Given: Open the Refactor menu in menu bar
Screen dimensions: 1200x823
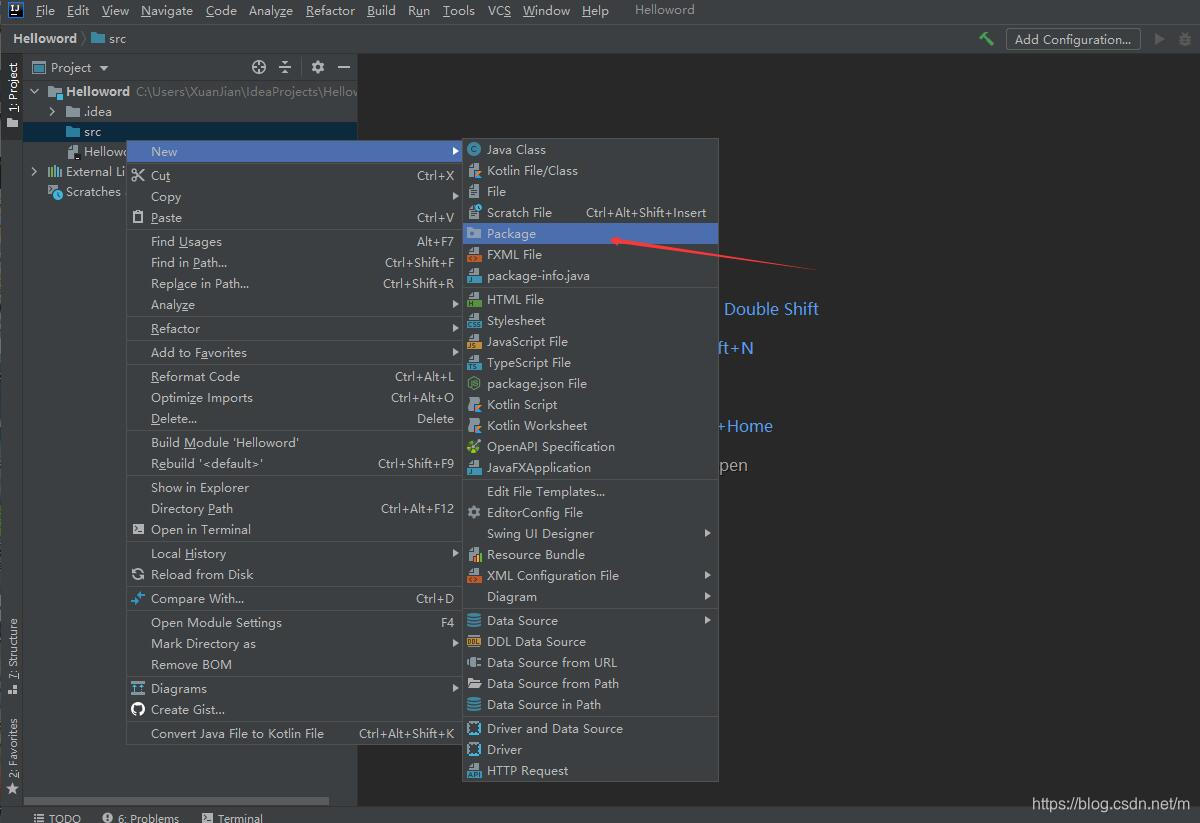Looking at the screenshot, I should coord(330,11).
